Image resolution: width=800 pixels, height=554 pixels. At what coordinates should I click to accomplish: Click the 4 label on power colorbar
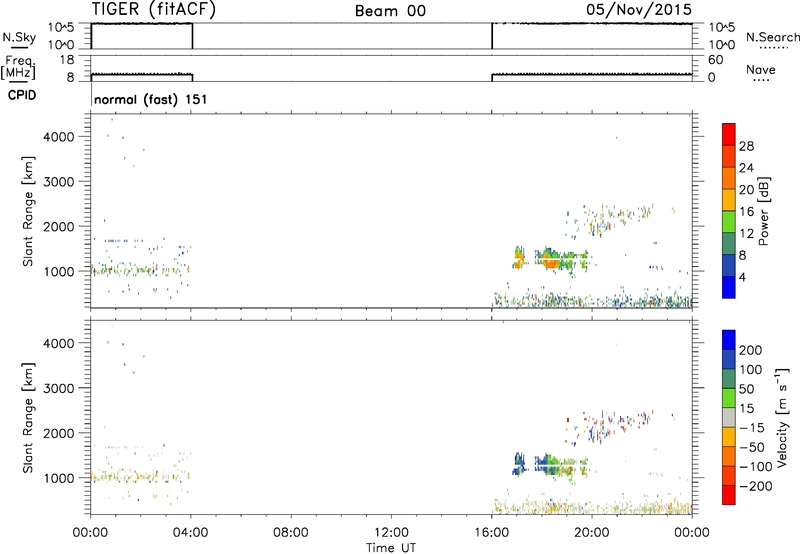[743, 277]
